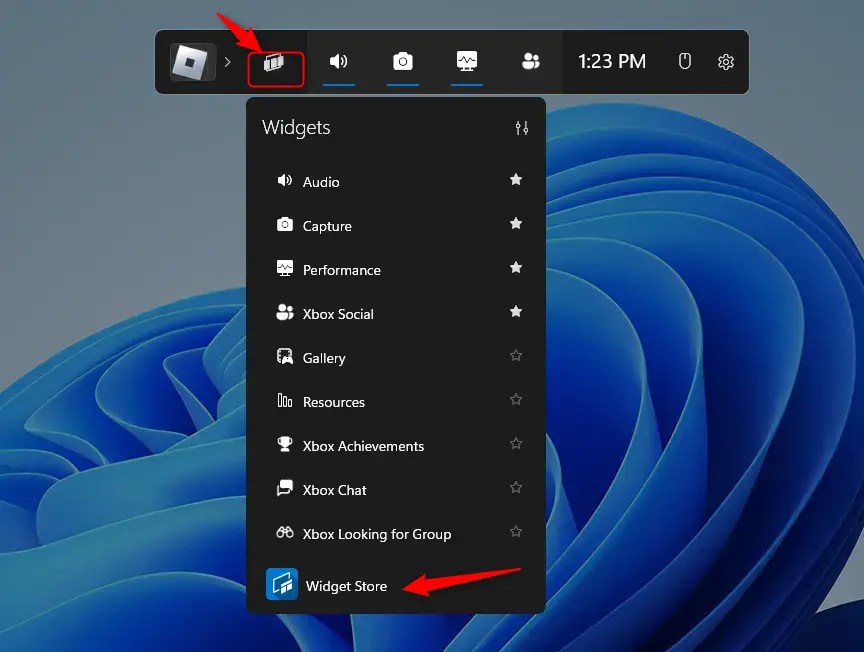Open the Roblox app icon in Game Bar
This screenshot has width=864, height=652.
pyautogui.click(x=192, y=62)
